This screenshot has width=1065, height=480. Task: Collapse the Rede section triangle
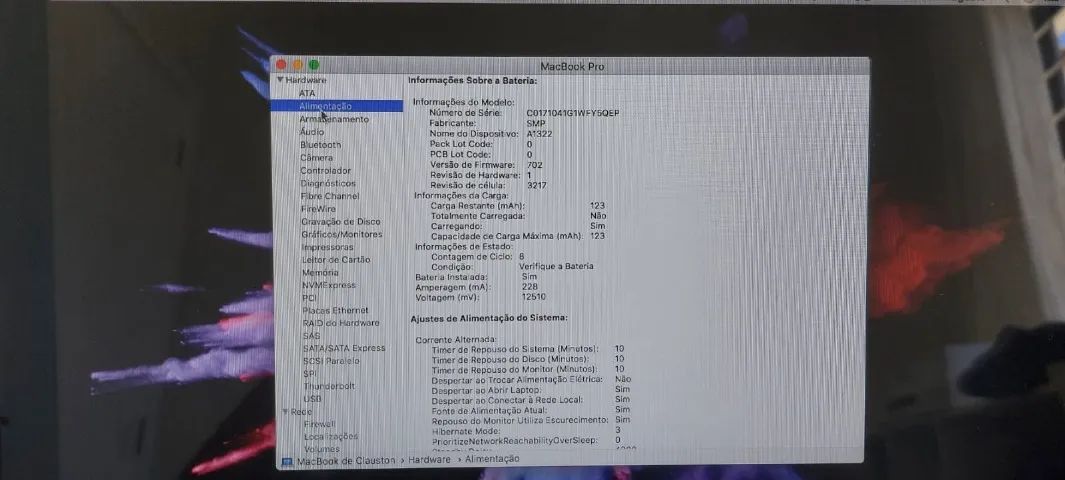285,412
